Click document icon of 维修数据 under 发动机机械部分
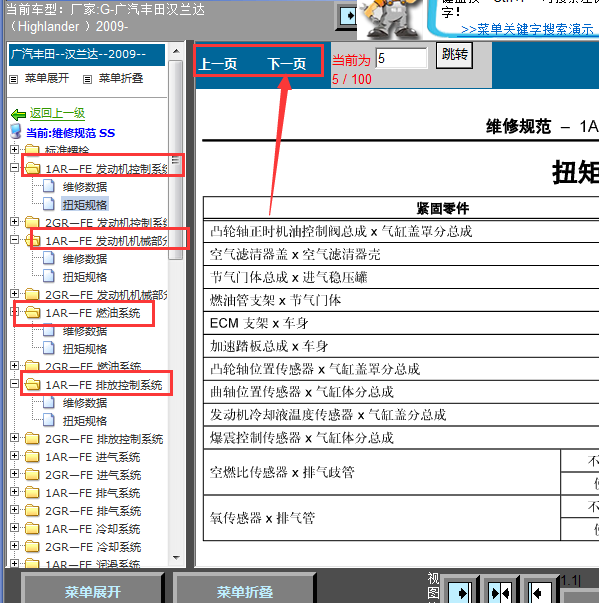599x603 pixels. click(49, 258)
